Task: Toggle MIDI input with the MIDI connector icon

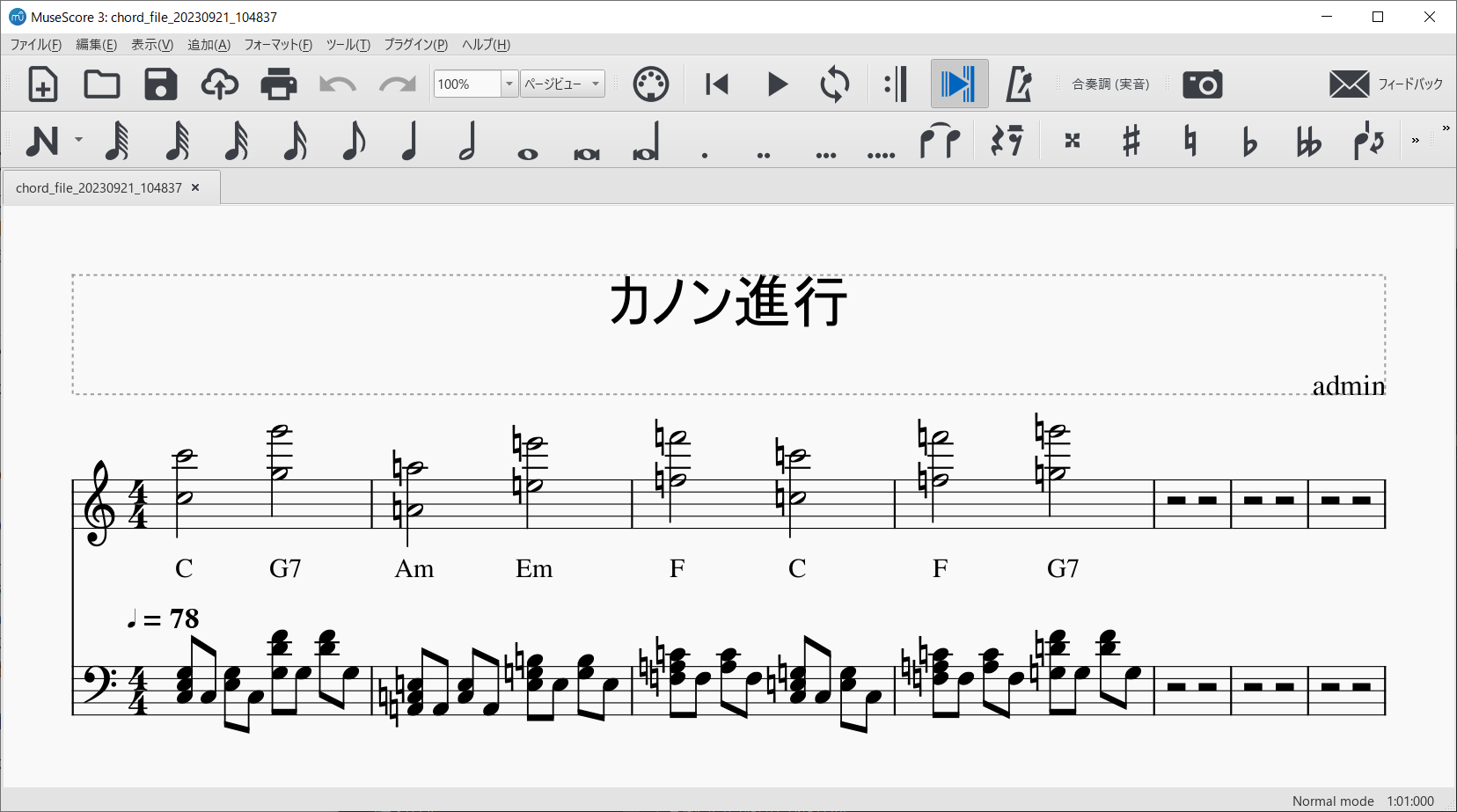Action: 651,84
